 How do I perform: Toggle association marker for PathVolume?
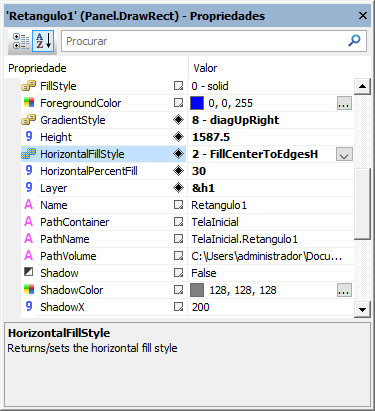[179, 256]
